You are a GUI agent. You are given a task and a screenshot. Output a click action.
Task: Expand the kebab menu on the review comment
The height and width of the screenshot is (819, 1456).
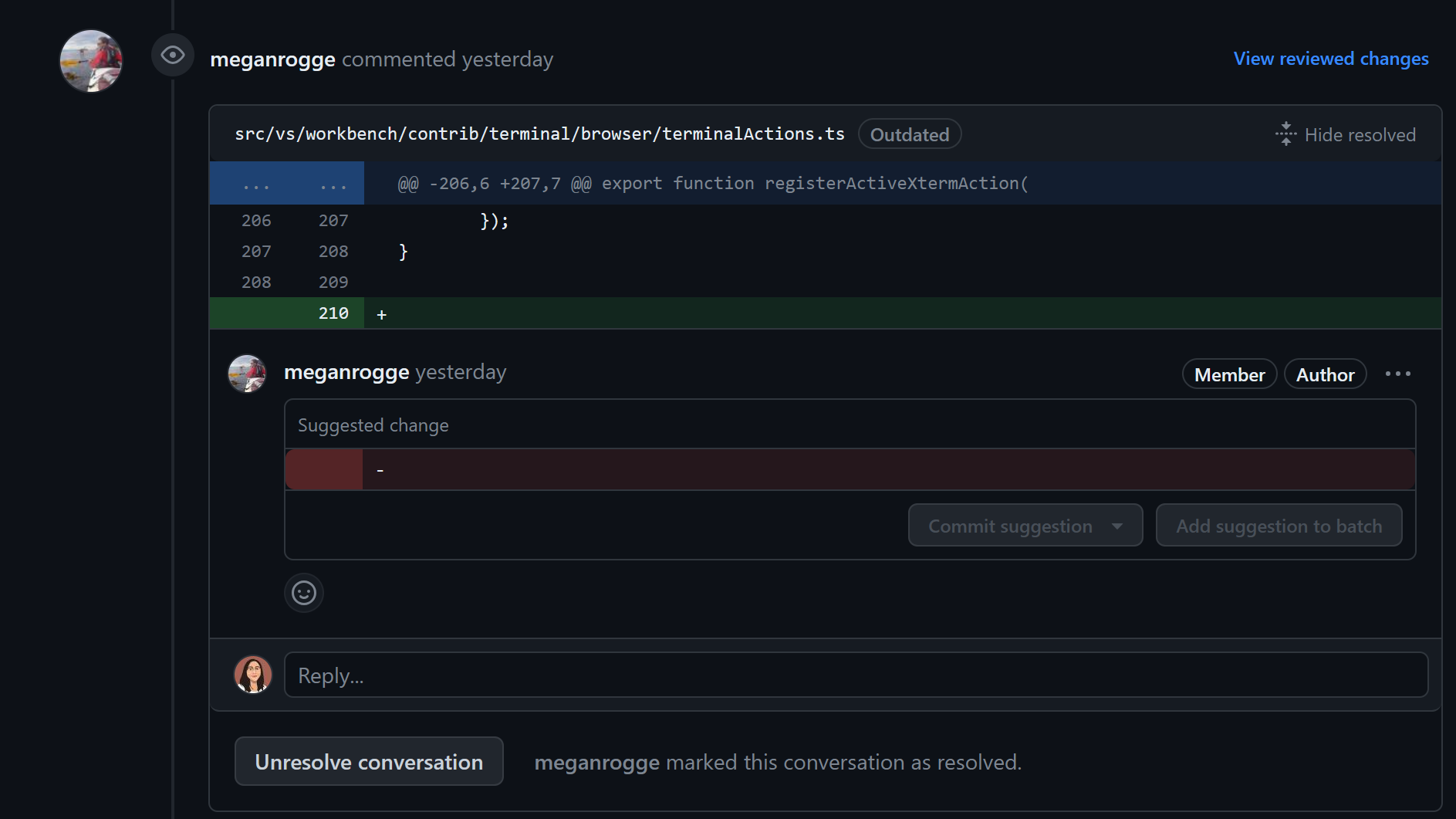(x=1398, y=374)
